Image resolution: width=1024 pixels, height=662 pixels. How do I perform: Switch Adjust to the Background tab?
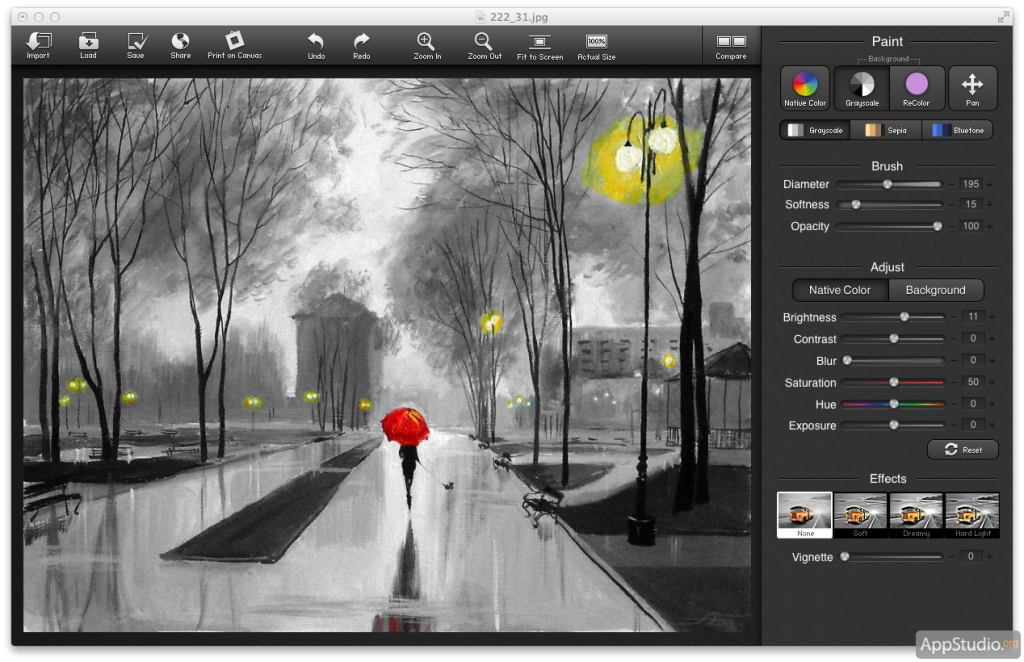click(935, 290)
